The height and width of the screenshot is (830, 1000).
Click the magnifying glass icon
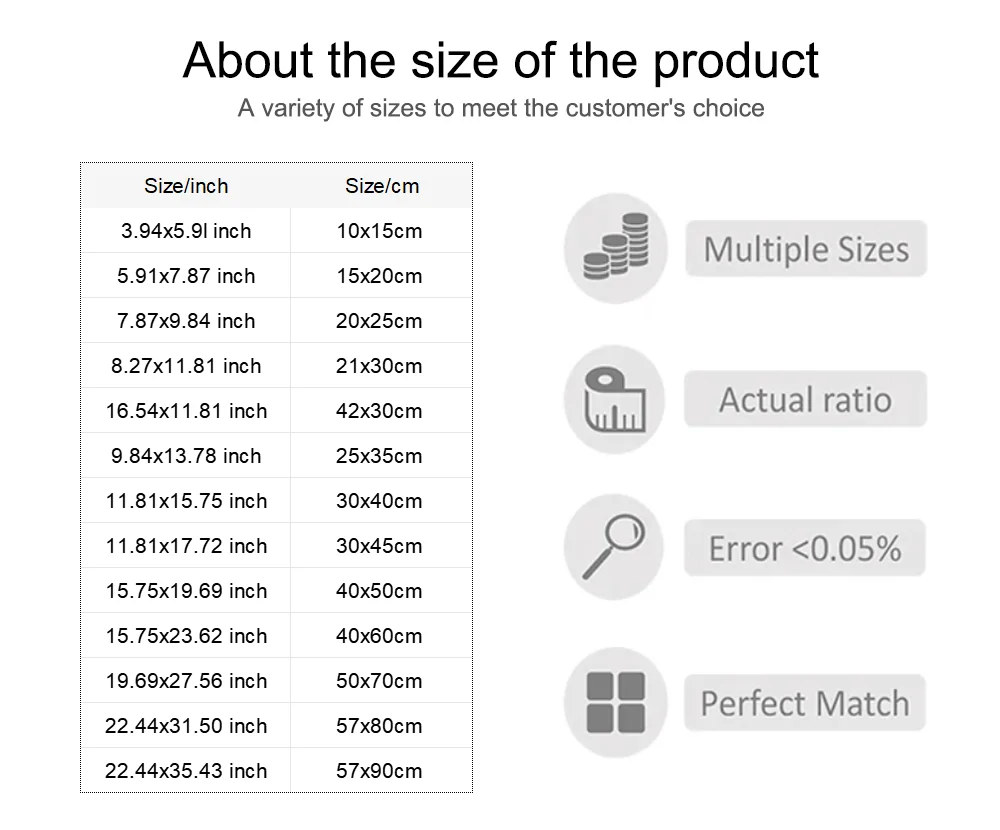(614, 547)
